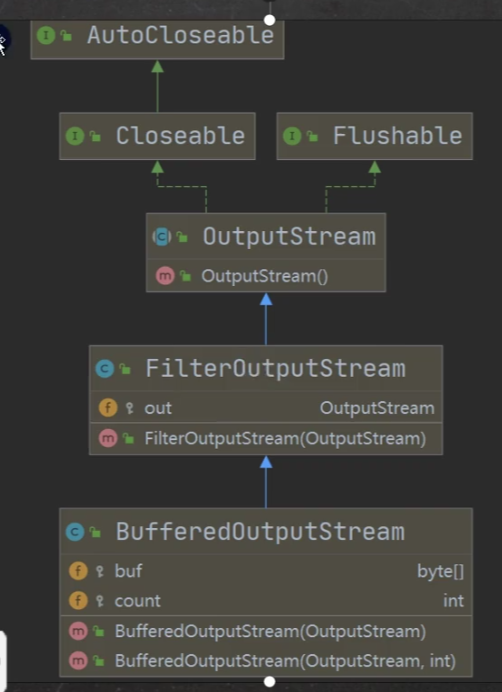
Task: Click the field icon beside buf
Action: coord(78,571)
